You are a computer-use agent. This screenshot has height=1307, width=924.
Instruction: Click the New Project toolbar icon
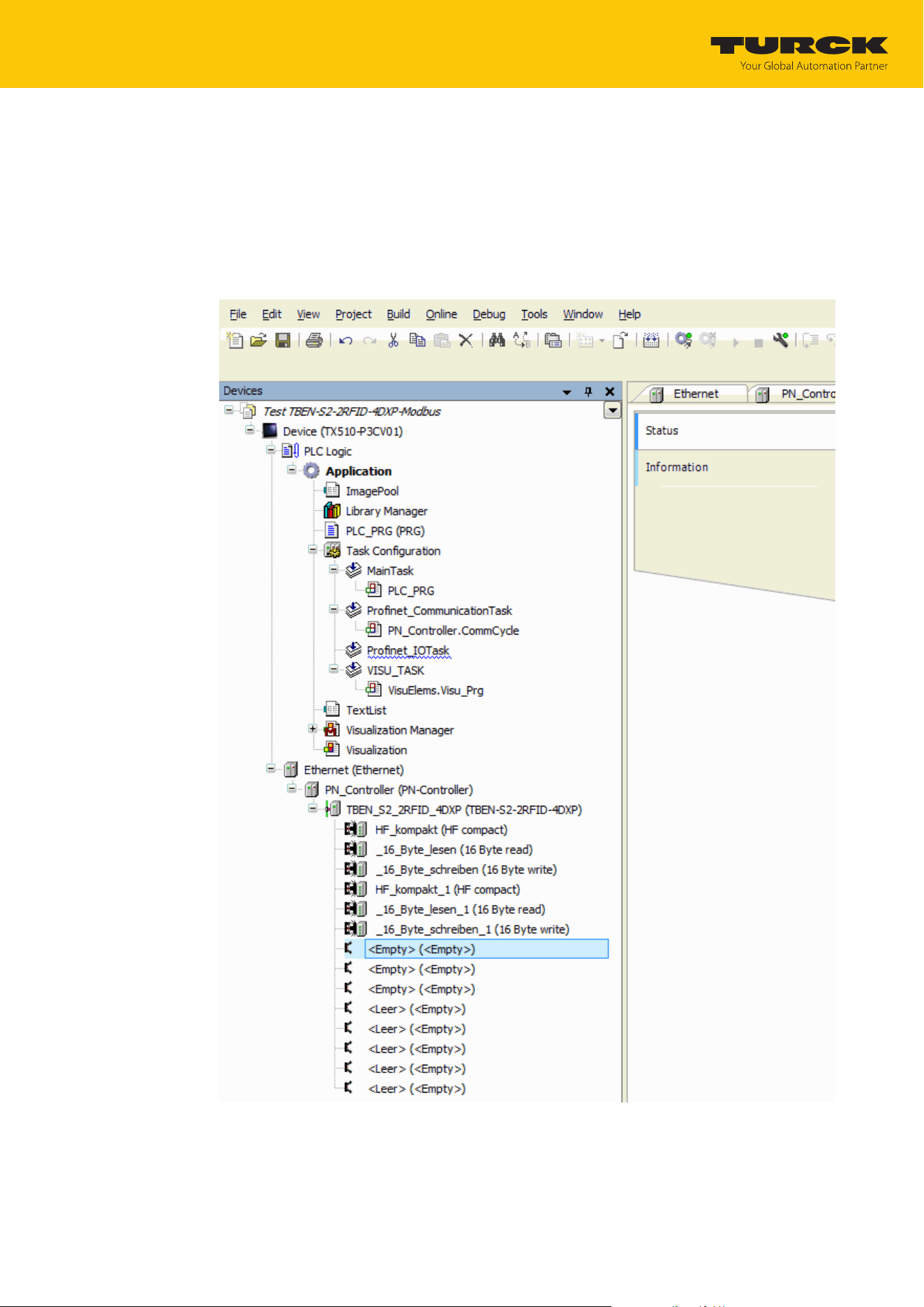point(235,341)
